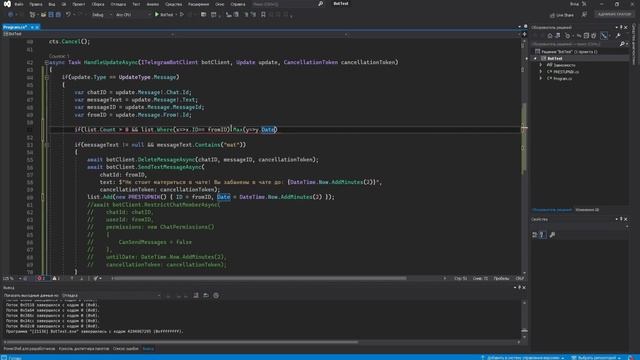
Task: Click the Sync with Active Document icon
Action: tap(579, 36)
